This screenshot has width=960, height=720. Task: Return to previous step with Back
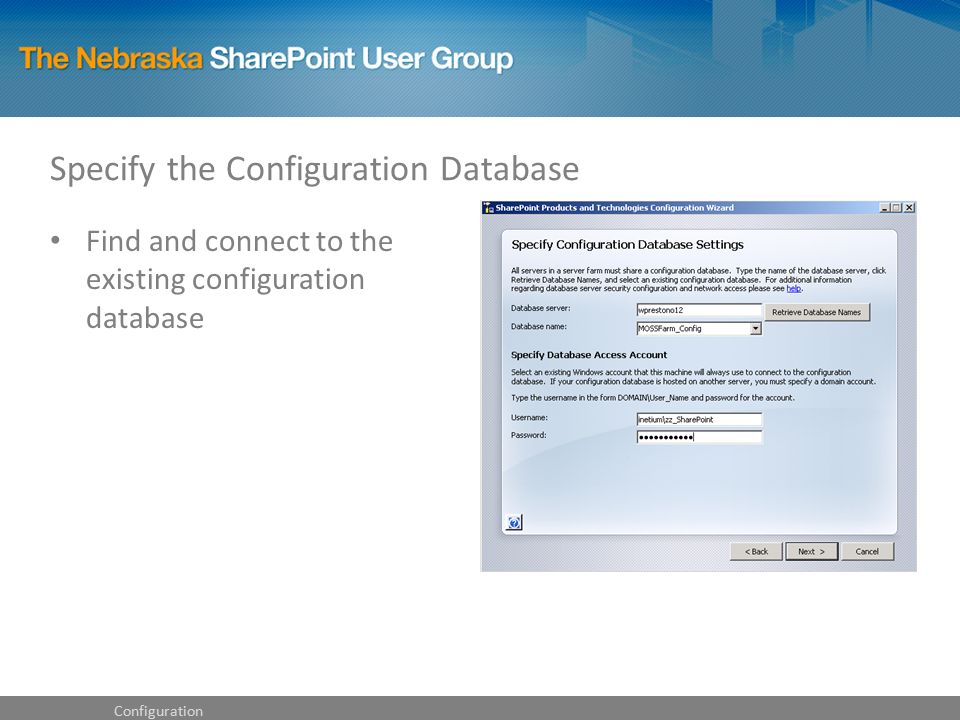pos(756,552)
